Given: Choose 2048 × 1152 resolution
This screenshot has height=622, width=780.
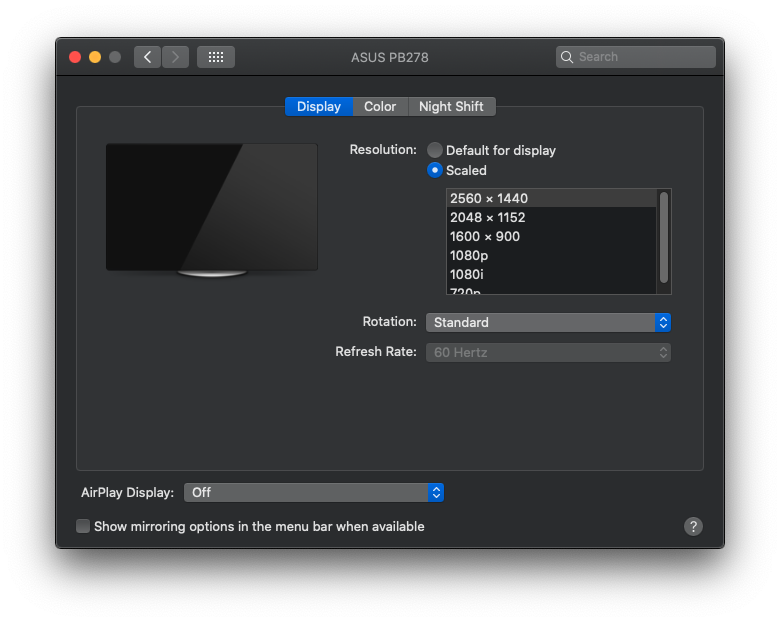Looking at the screenshot, I should 551,217.
